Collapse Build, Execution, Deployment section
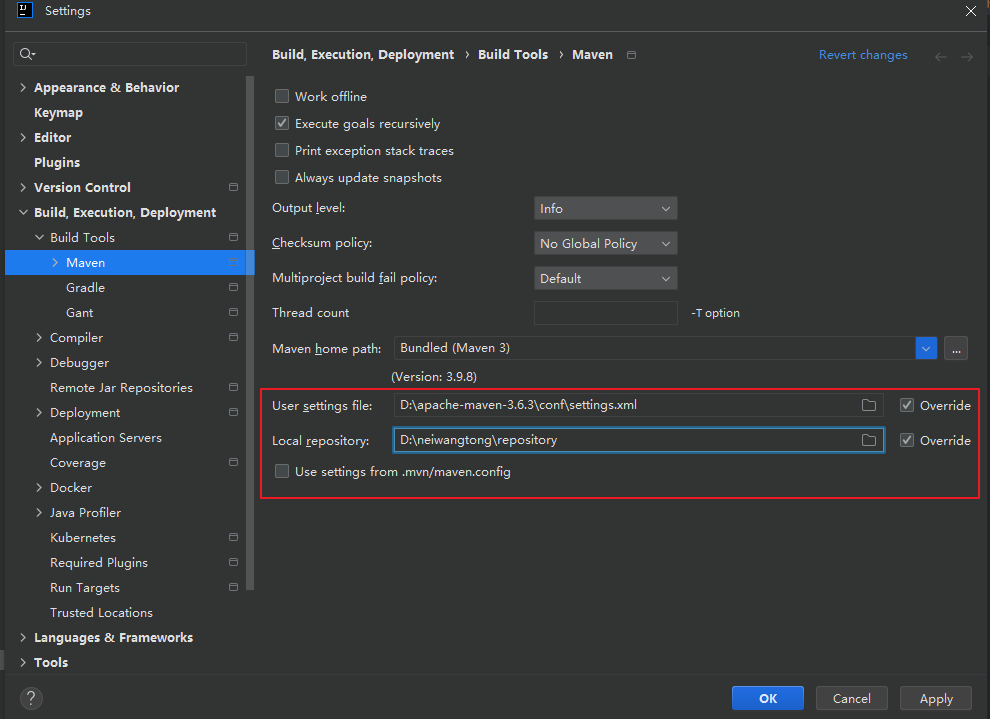 (x=23, y=212)
